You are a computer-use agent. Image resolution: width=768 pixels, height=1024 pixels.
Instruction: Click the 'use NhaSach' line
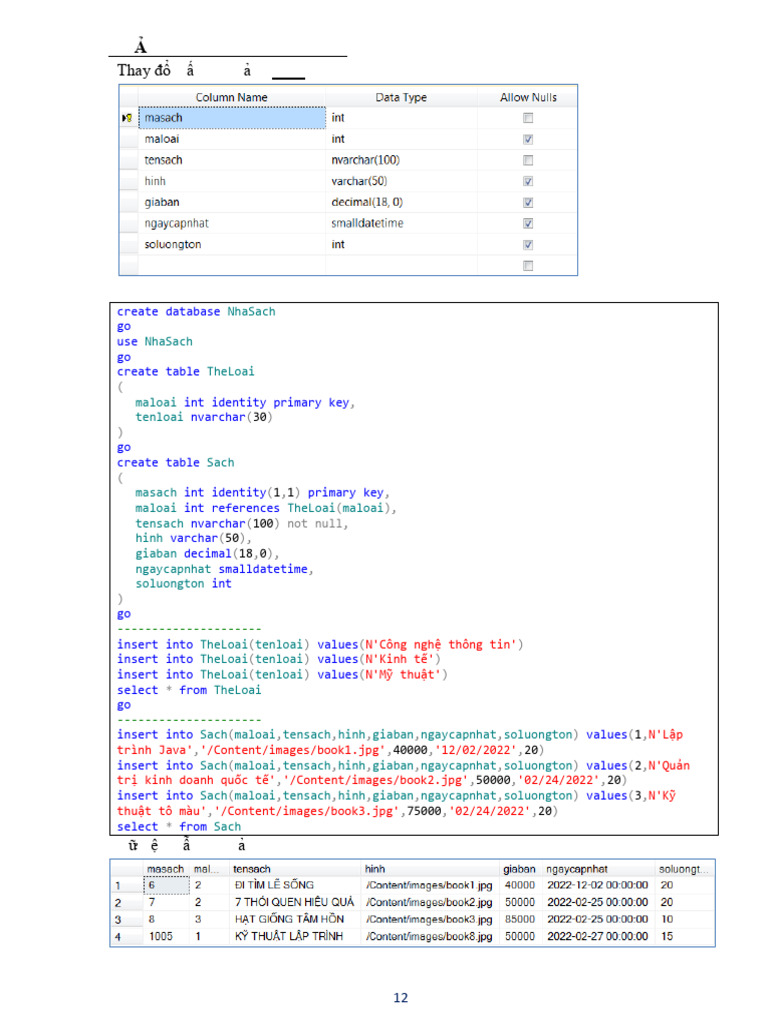[x=155, y=342]
